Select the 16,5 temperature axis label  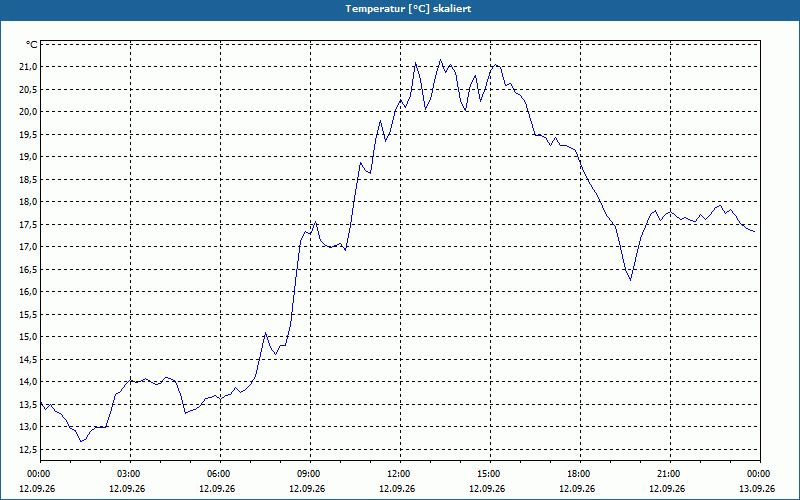pyautogui.click(x=28, y=269)
